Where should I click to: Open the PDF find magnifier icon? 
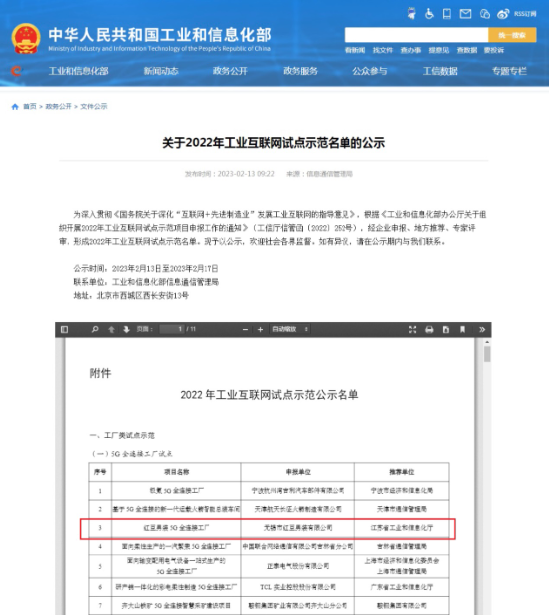click(95, 329)
